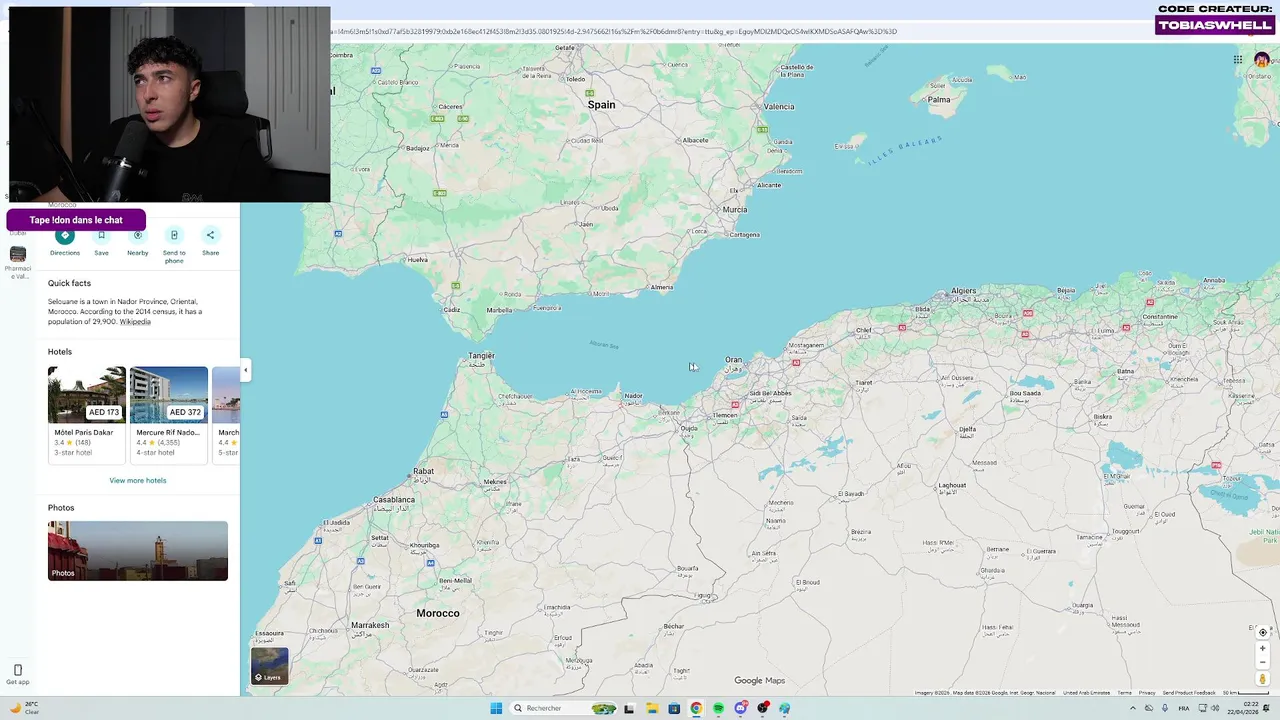Click the Marrakesh city label

(370, 625)
